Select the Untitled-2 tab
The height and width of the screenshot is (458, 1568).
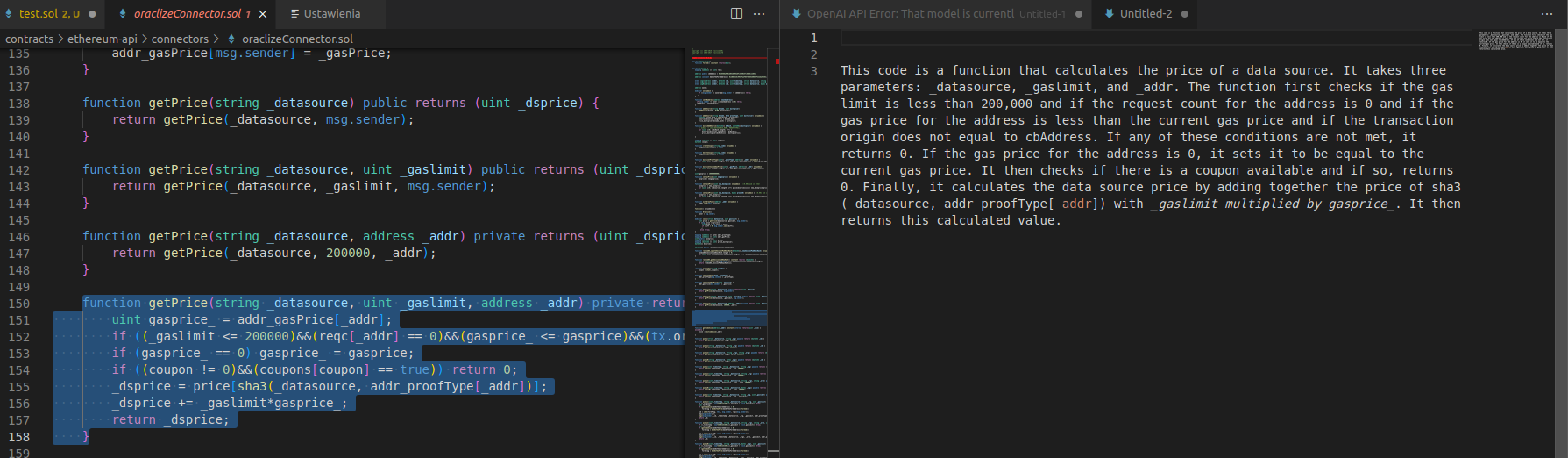pyautogui.click(x=1145, y=14)
